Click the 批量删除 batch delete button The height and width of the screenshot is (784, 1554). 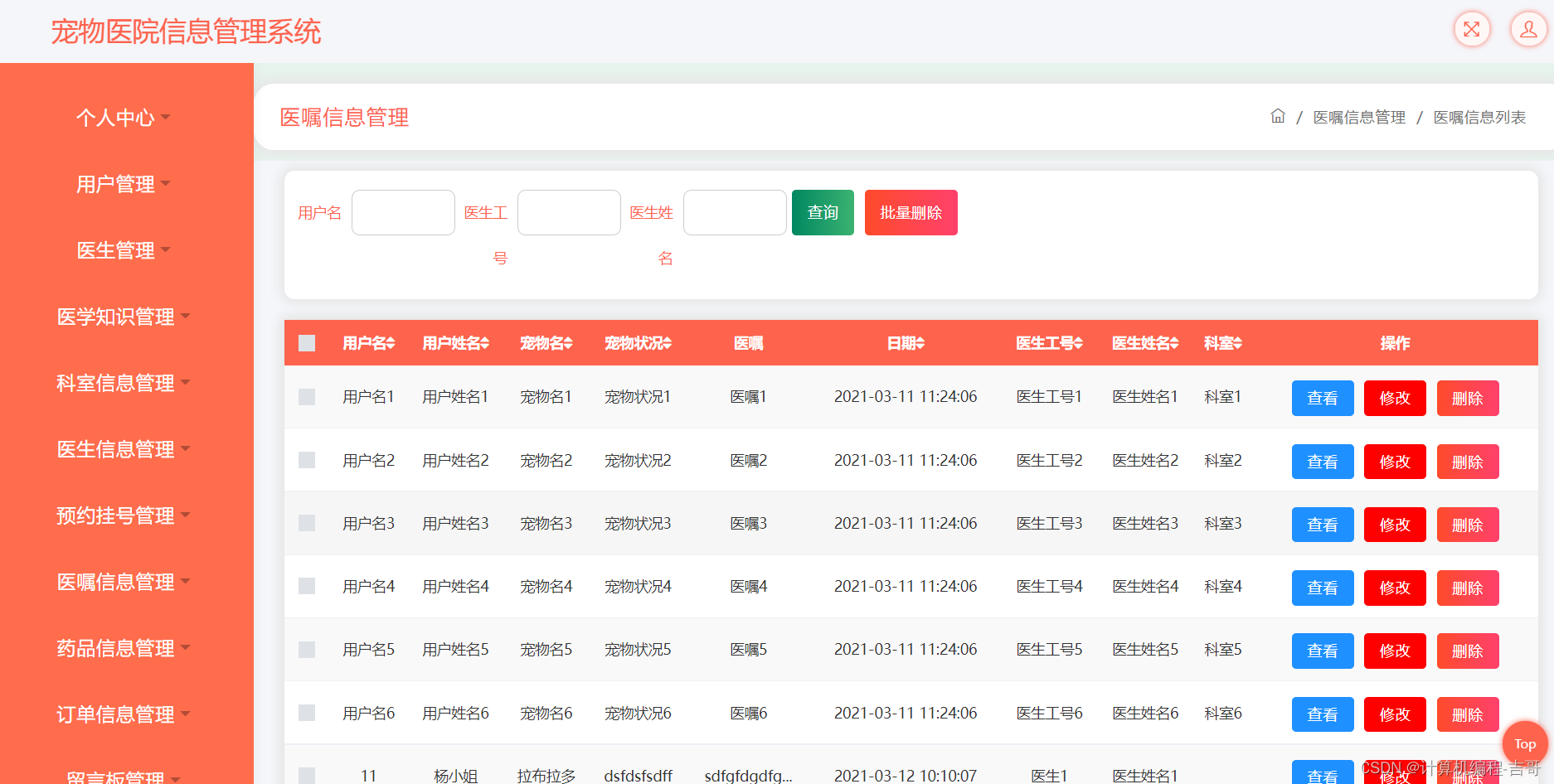911,212
